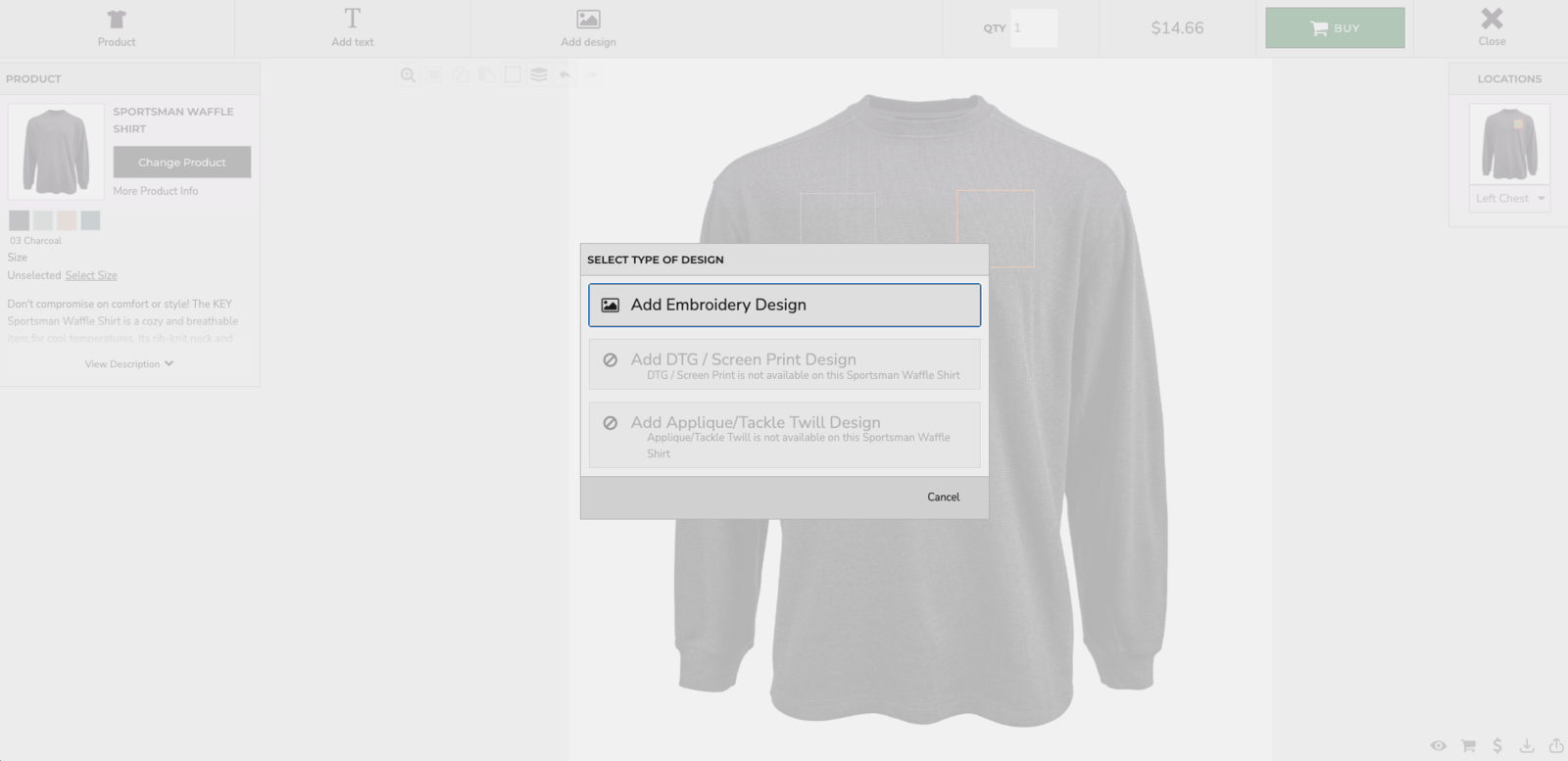The width and height of the screenshot is (1568, 761).
Task: Cancel the design type dialog
Action: (943, 497)
